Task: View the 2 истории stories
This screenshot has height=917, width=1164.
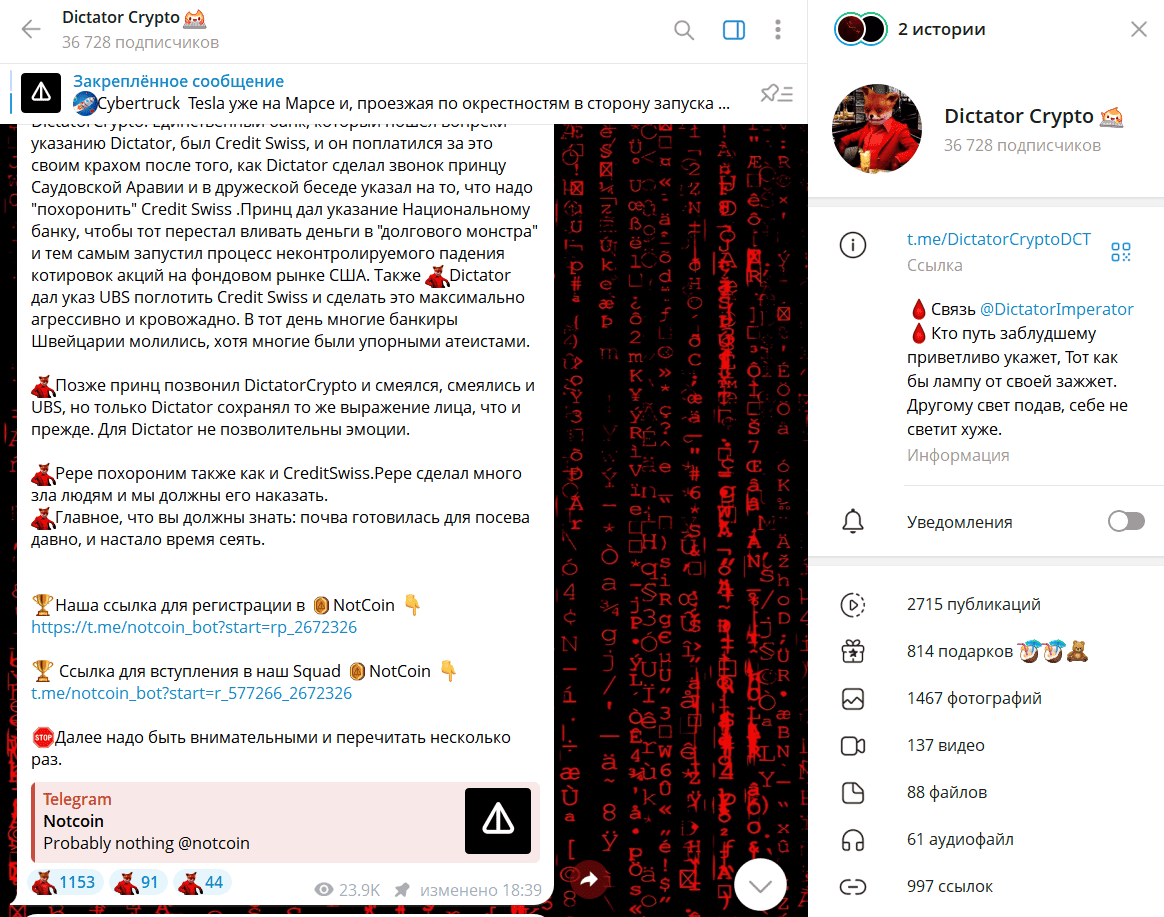Action: point(910,30)
